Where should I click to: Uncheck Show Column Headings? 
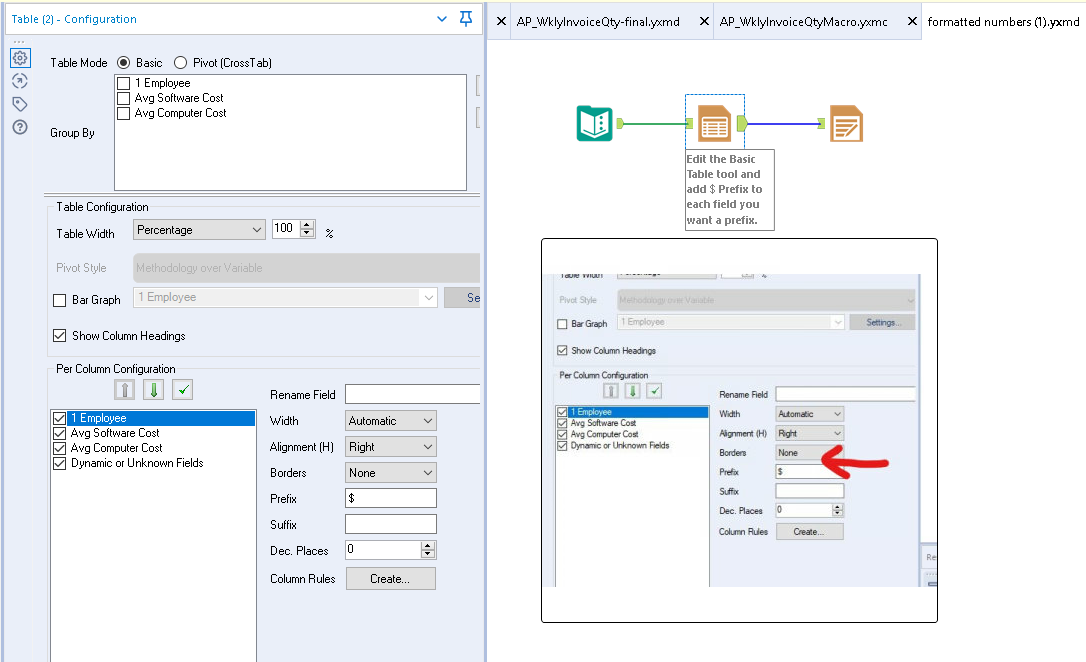coord(59,336)
